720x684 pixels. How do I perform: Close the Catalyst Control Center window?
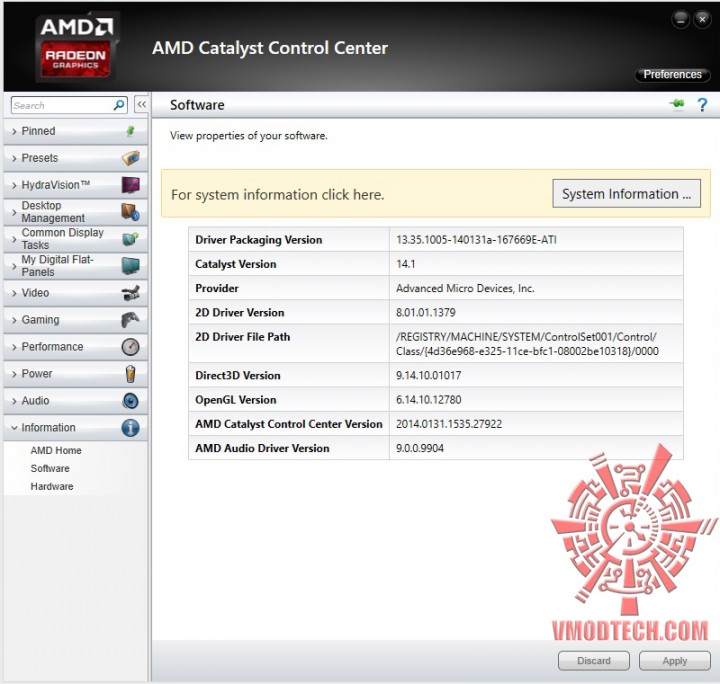[702, 20]
